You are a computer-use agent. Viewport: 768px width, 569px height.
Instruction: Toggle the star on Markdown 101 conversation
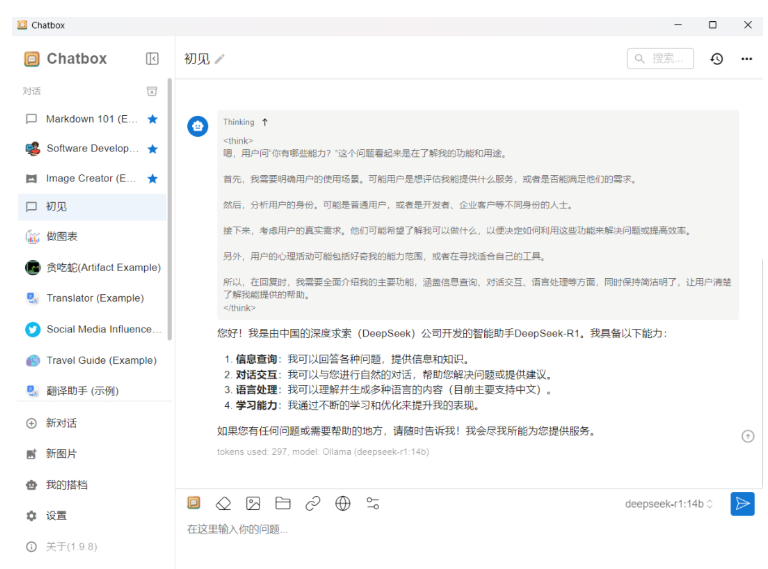(x=153, y=119)
